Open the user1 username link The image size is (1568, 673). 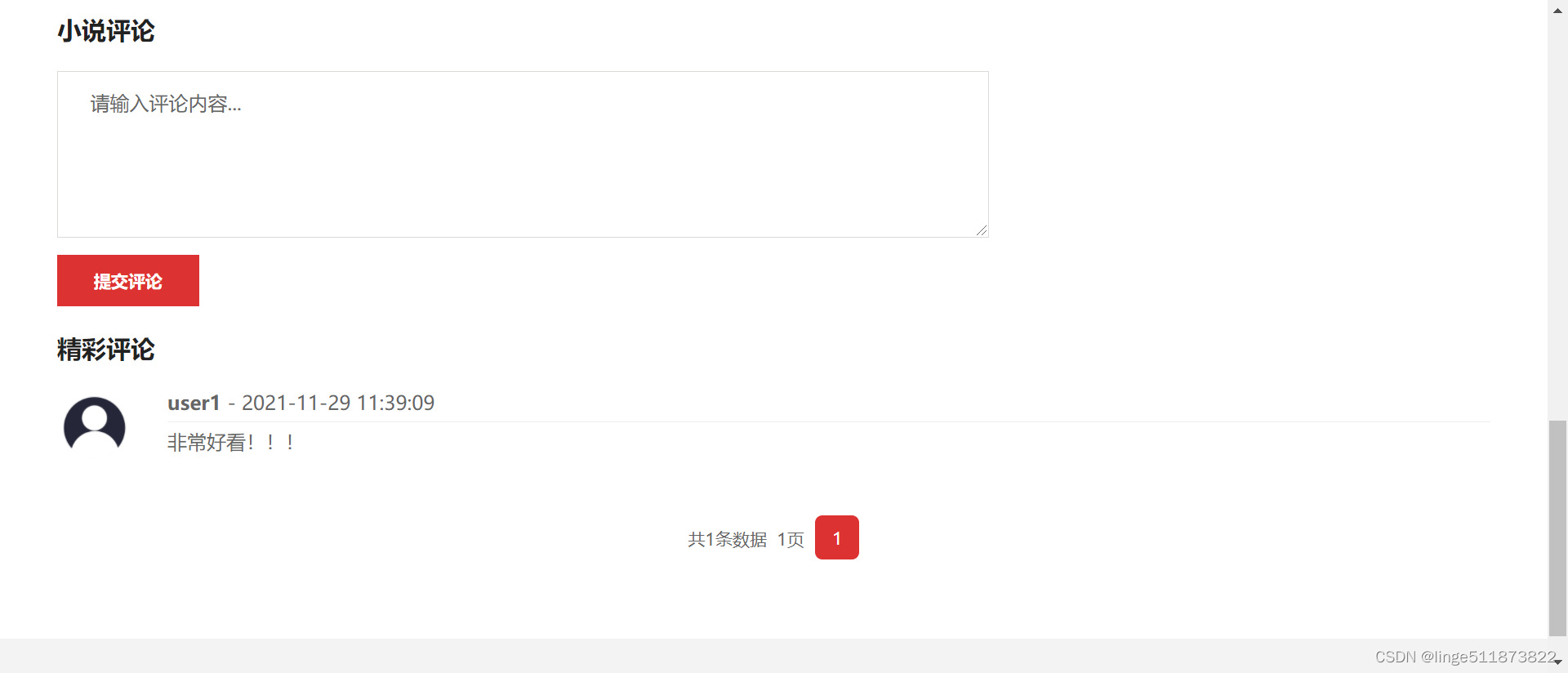tap(194, 403)
